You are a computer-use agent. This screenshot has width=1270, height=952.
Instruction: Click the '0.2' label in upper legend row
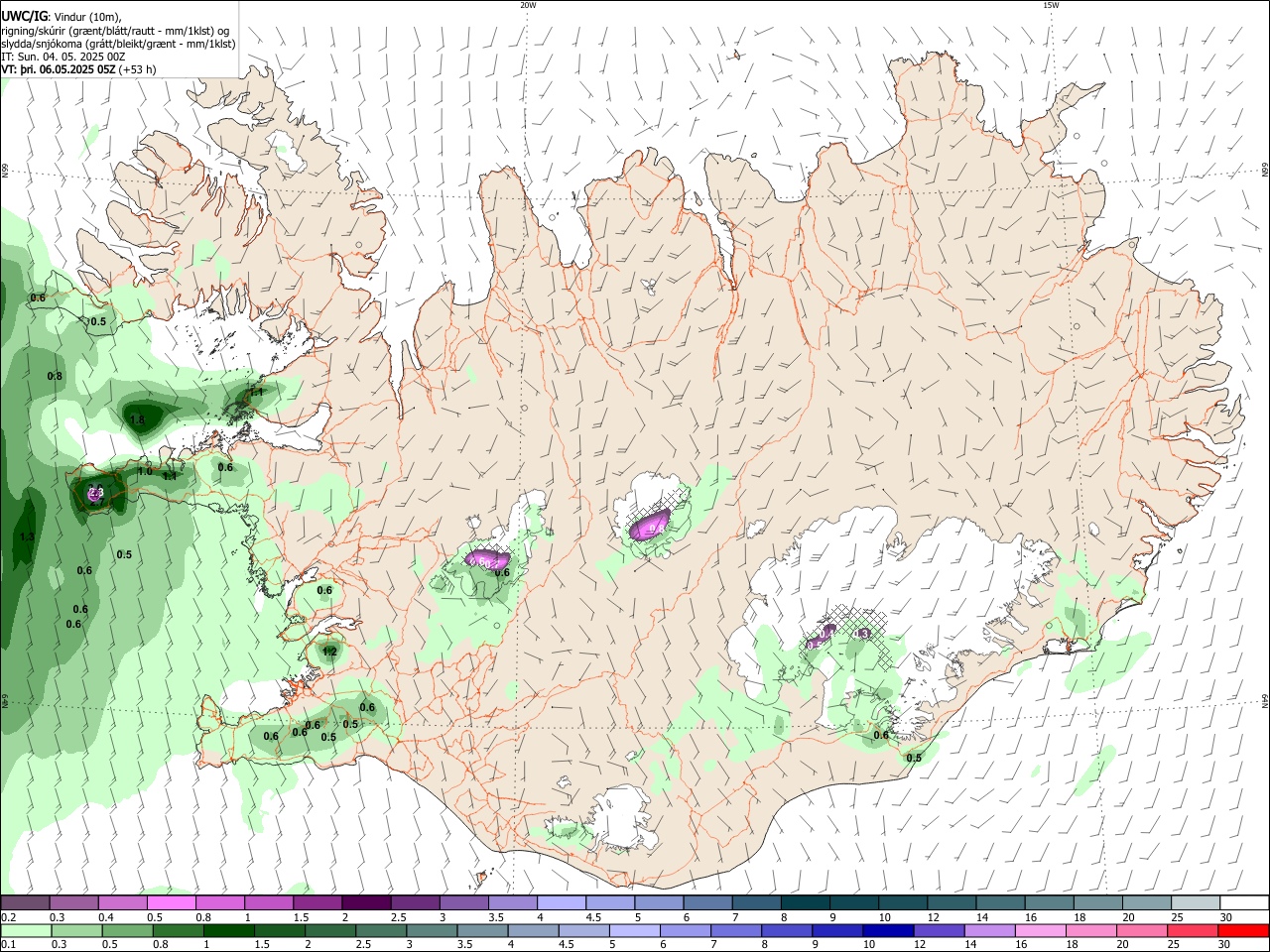[x=8, y=917]
